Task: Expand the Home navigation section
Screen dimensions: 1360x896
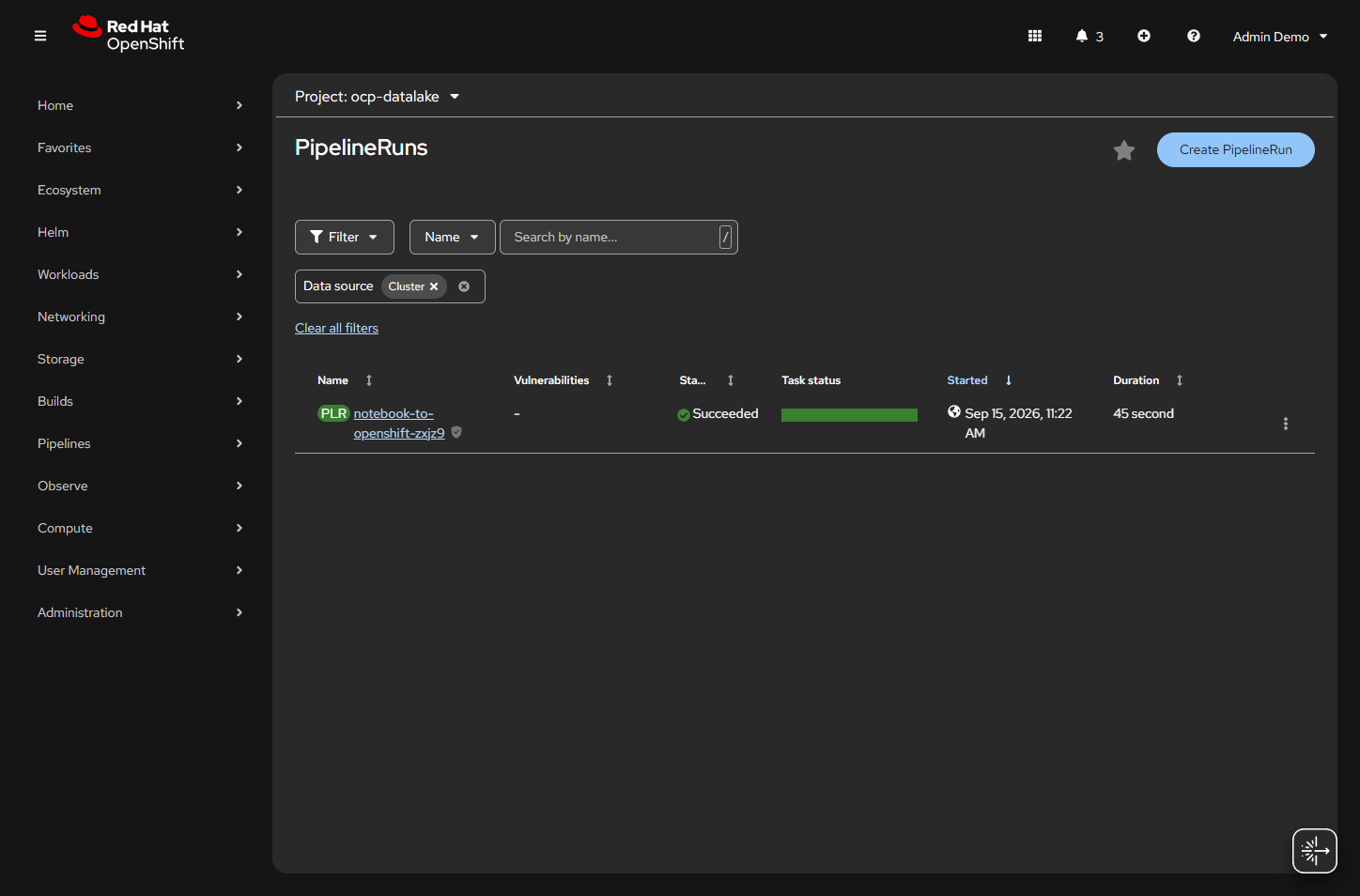Action: click(139, 105)
